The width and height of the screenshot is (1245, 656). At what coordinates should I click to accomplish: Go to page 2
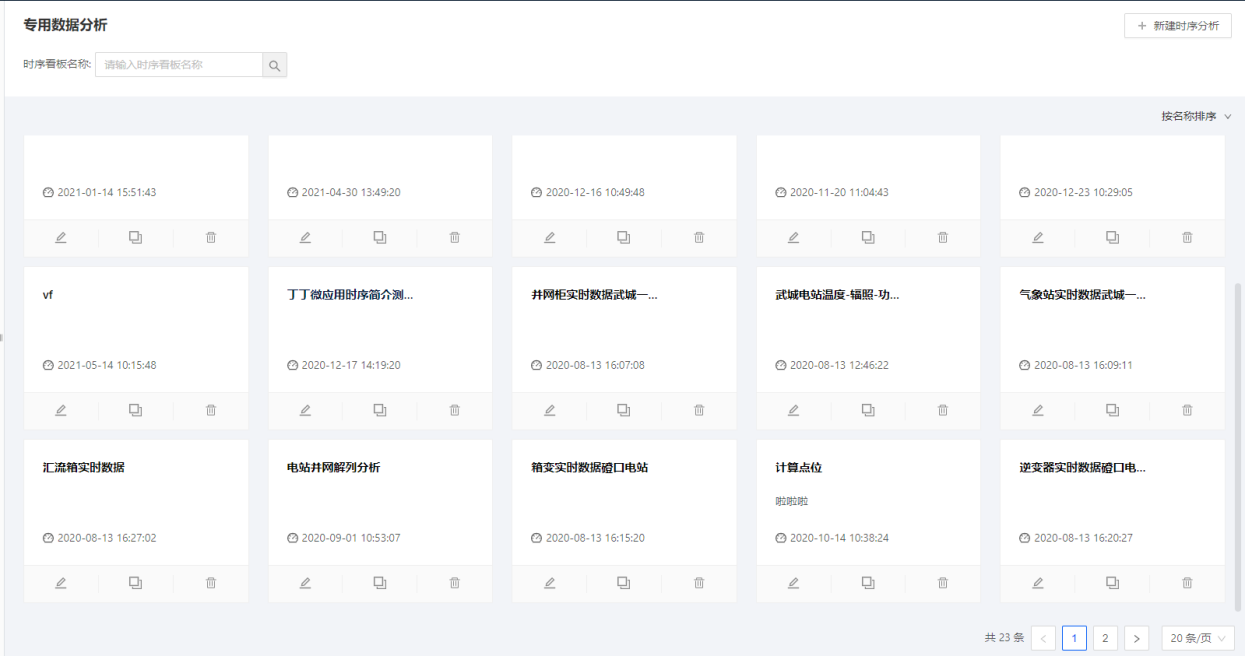coord(1105,638)
